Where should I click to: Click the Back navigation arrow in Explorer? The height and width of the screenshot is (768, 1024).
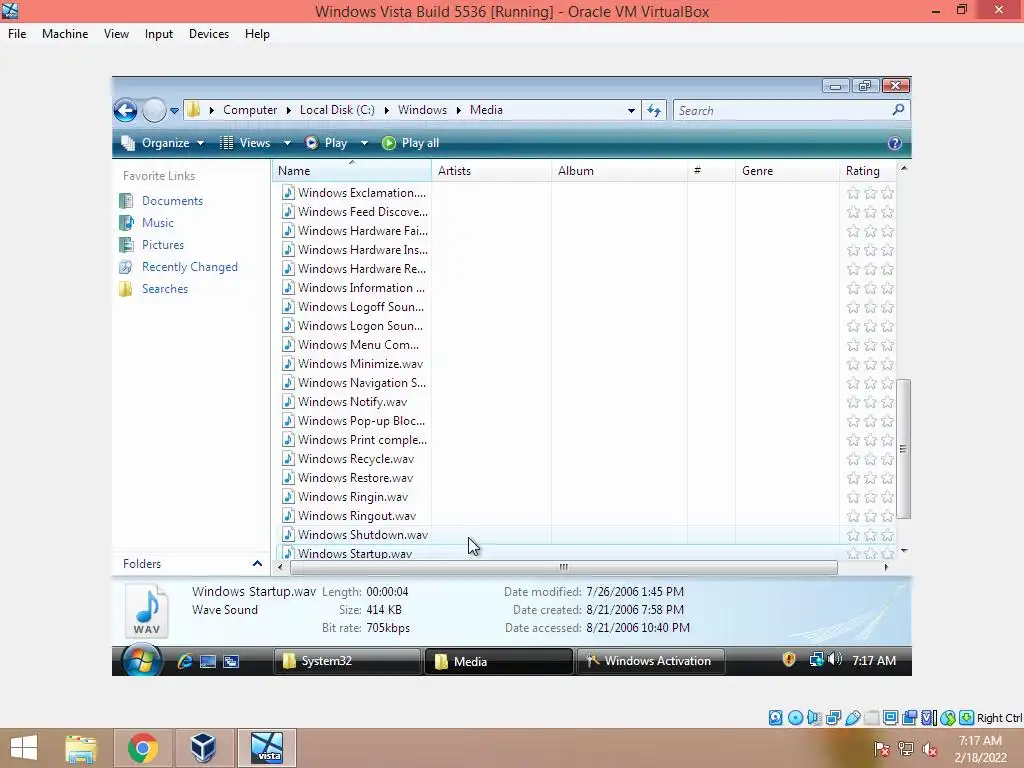125,110
